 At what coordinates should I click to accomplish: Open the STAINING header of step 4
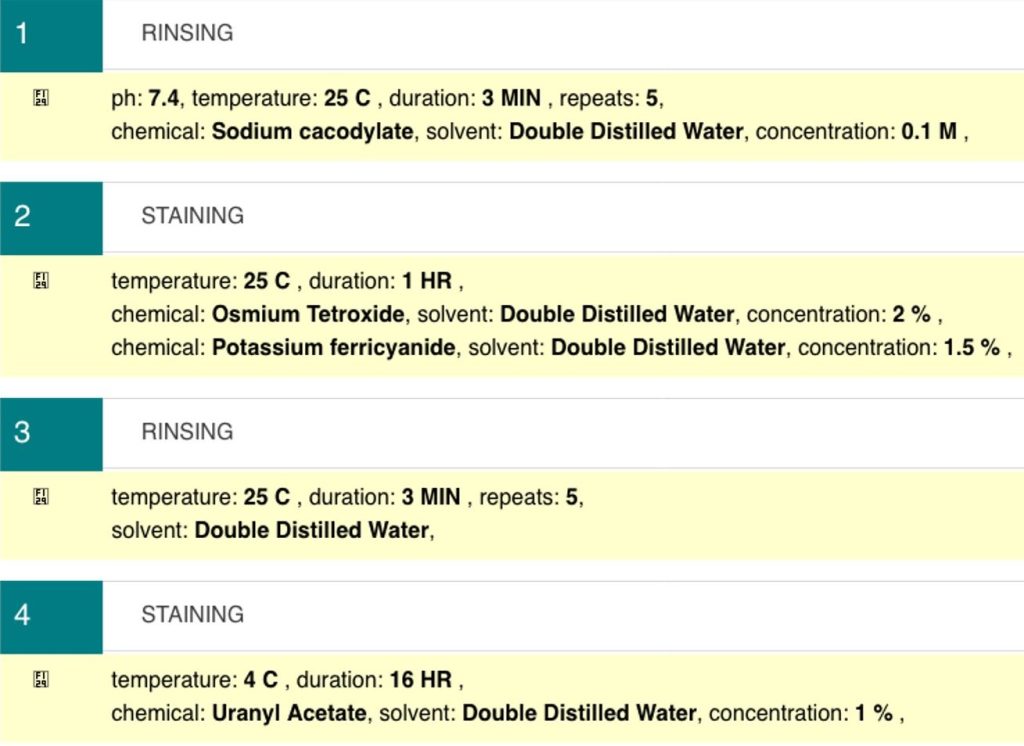pos(192,614)
